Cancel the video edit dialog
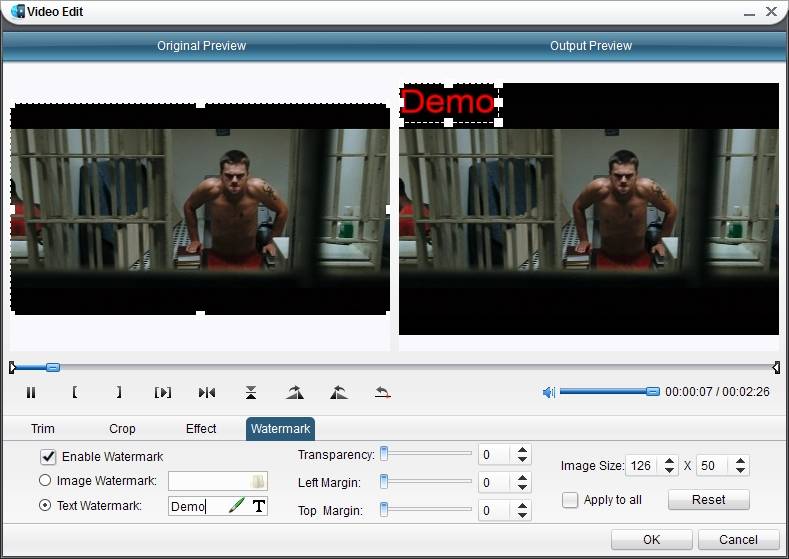The width and height of the screenshot is (789, 559). 738,539
